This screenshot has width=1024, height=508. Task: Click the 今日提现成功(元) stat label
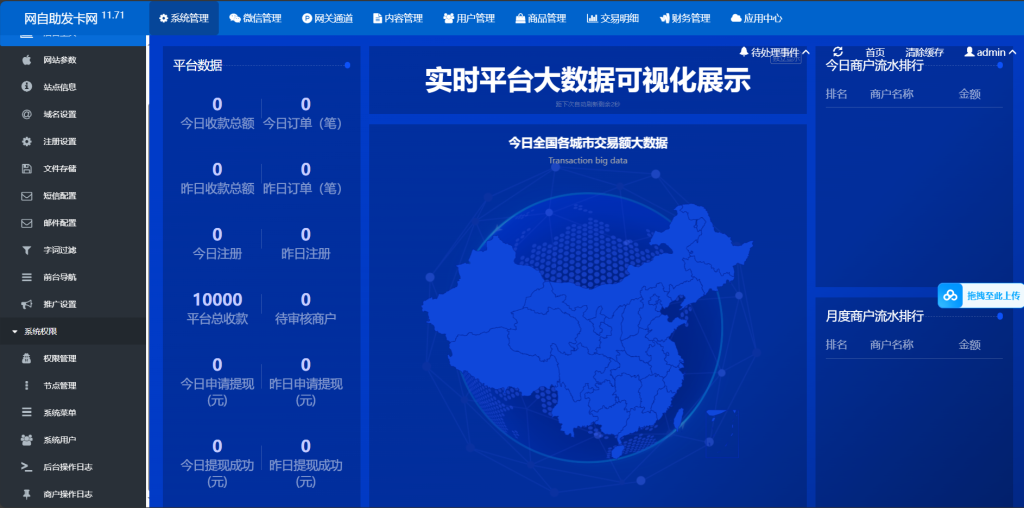(217, 474)
